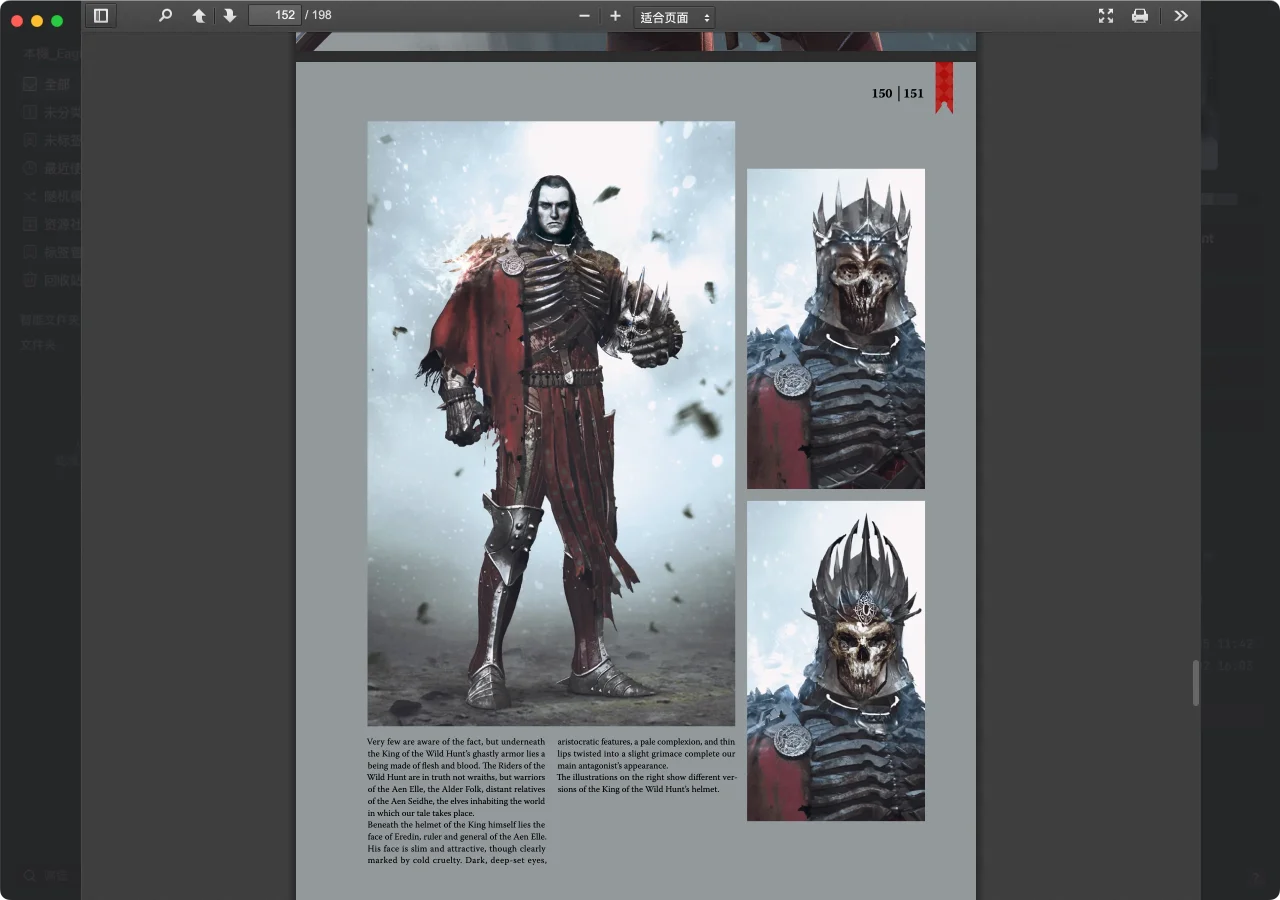Viewport: 1280px width, 900px height.
Task: Switch to presentation fullscreen mode
Action: 1106,16
